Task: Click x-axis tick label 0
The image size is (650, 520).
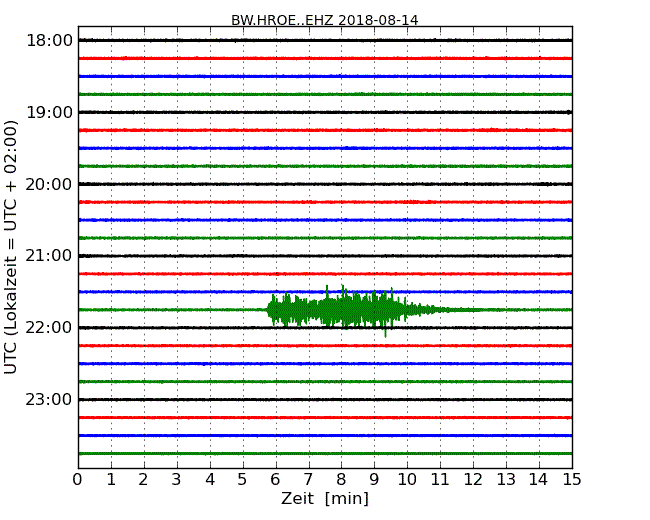Action: pyautogui.click(x=78, y=479)
